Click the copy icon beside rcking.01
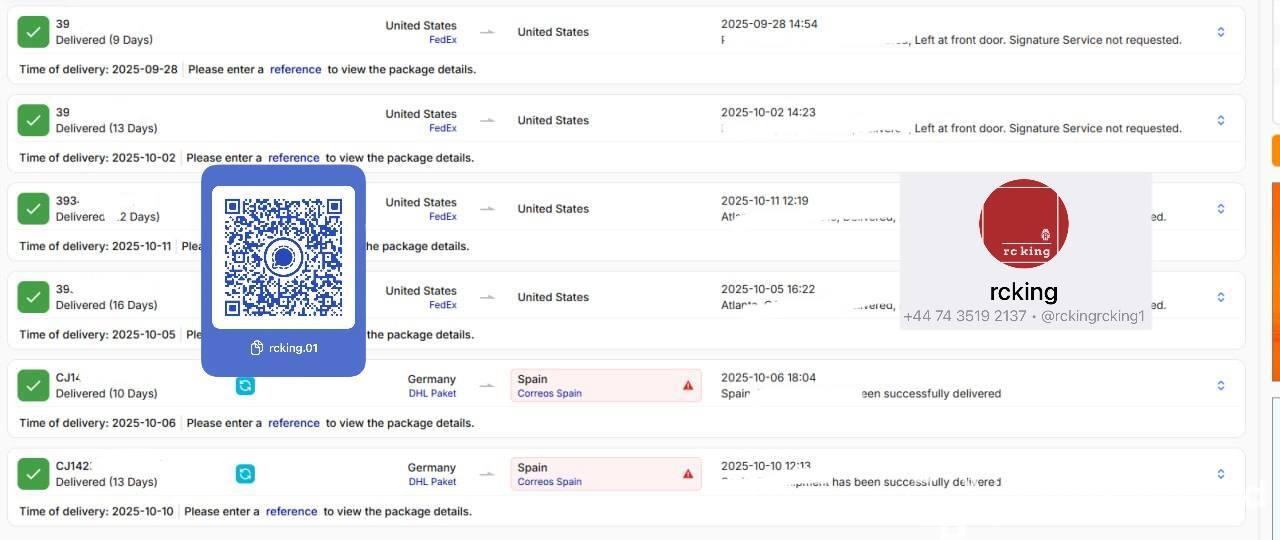Viewport: 1280px width, 540px height. 257,348
